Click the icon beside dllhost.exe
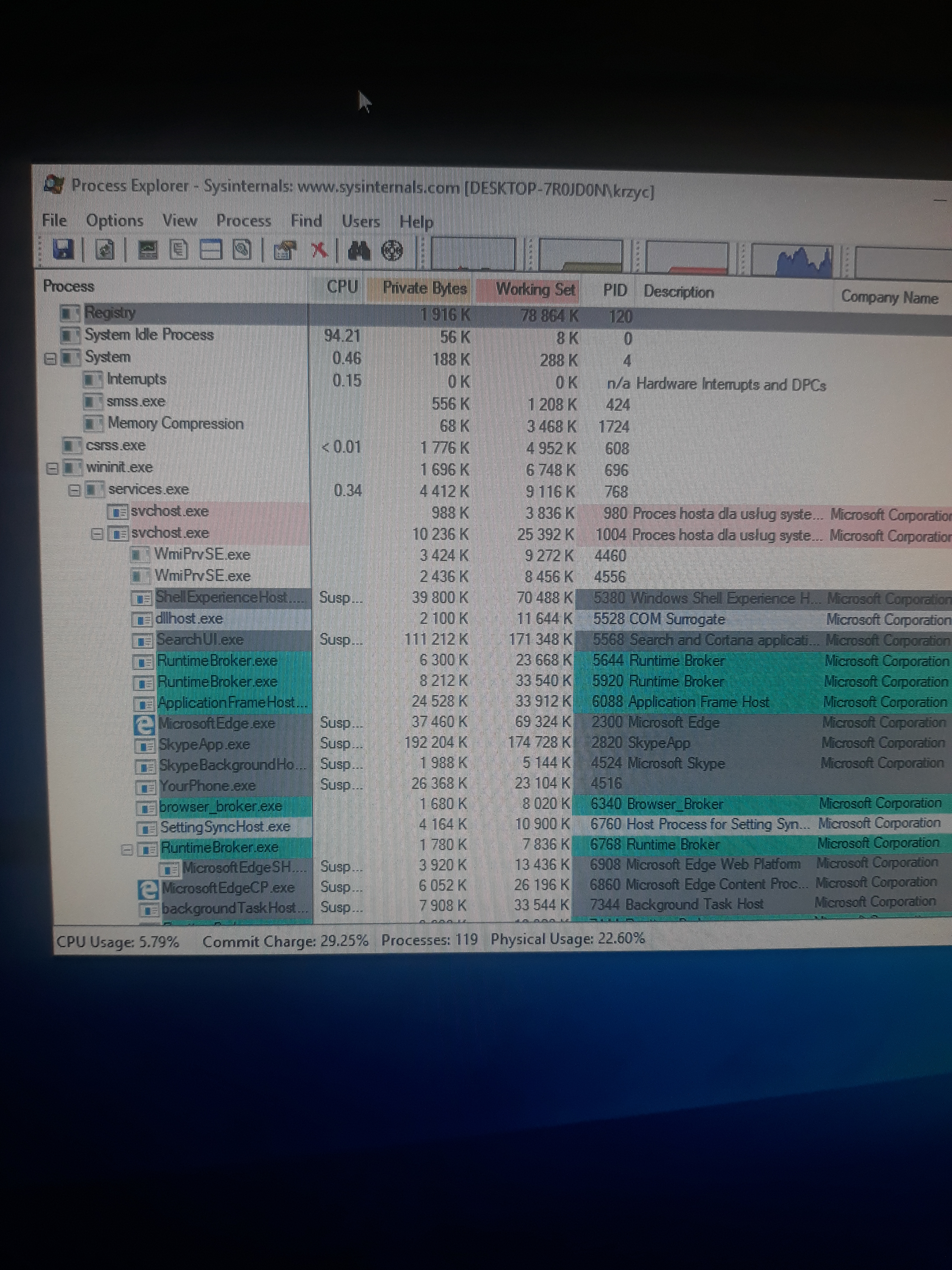952x1270 pixels. click(x=141, y=620)
